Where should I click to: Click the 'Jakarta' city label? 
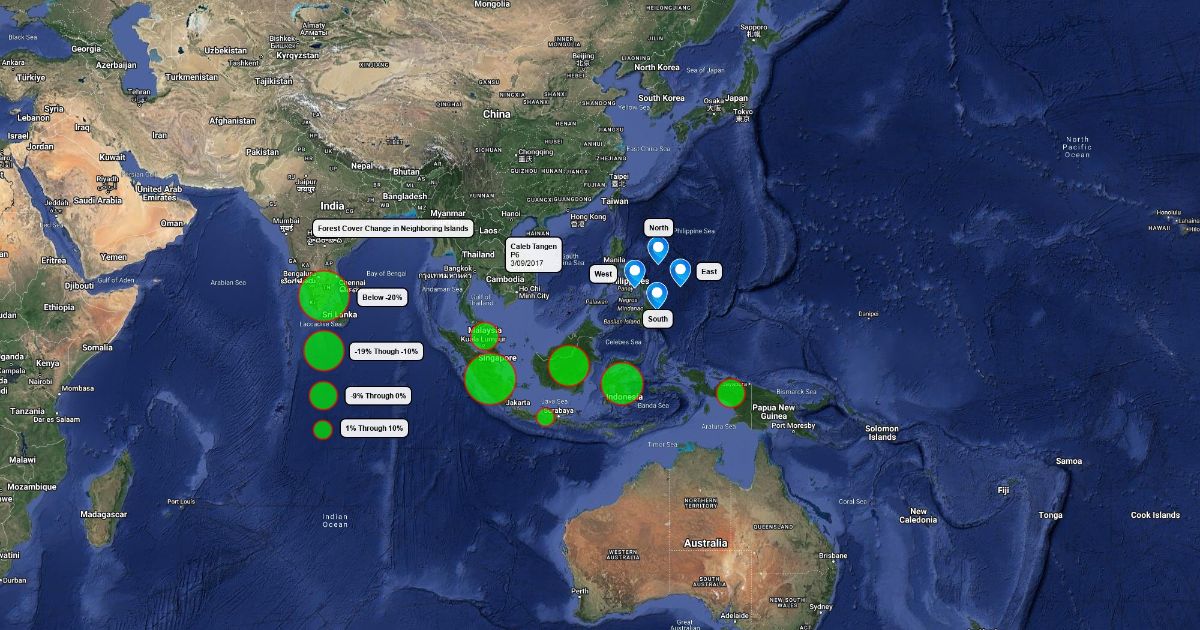click(x=518, y=403)
